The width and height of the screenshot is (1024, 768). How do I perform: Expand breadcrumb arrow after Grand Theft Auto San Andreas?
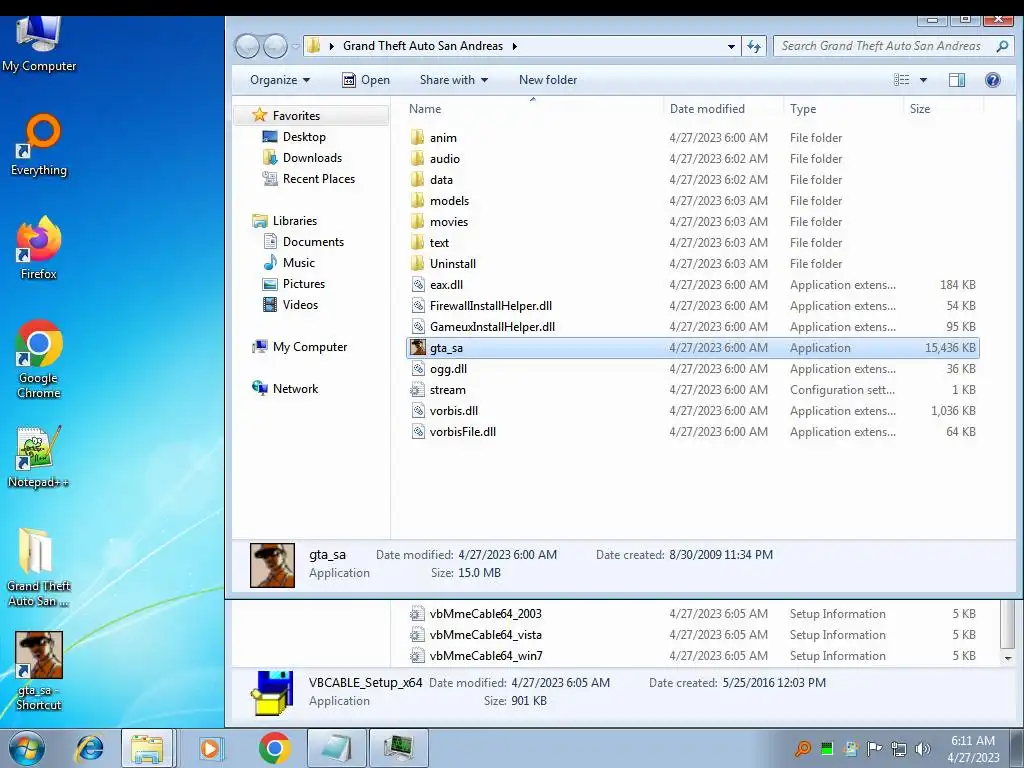[515, 46]
